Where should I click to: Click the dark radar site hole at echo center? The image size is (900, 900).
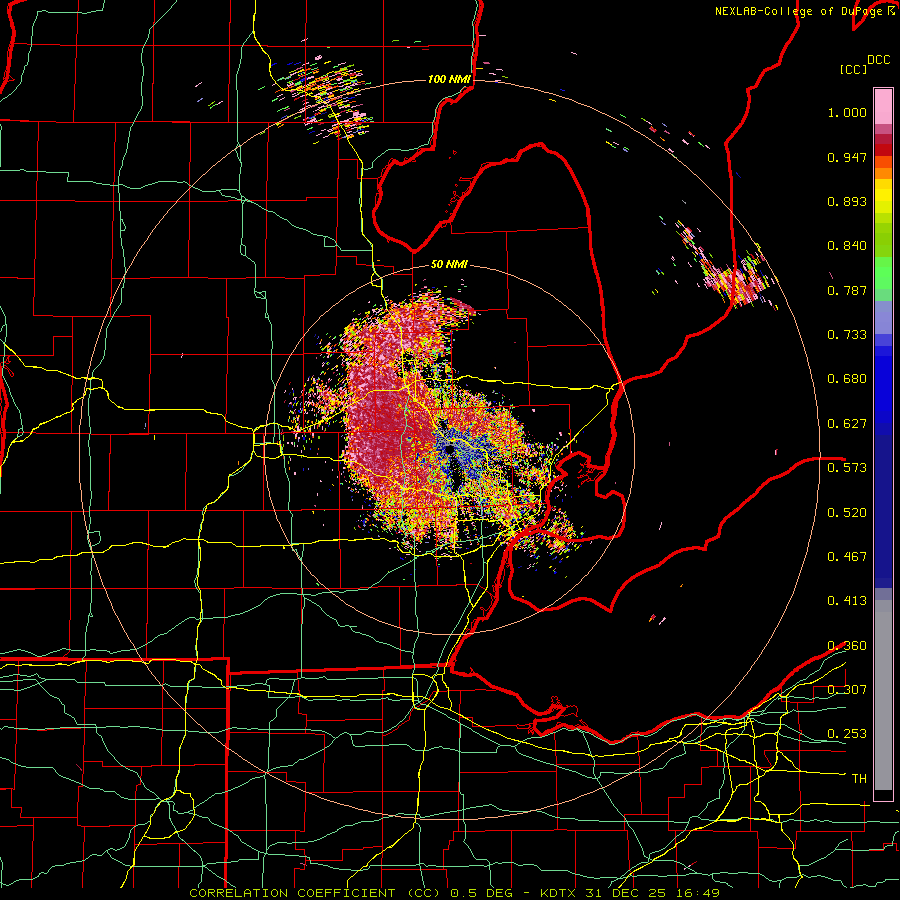coord(448,449)
